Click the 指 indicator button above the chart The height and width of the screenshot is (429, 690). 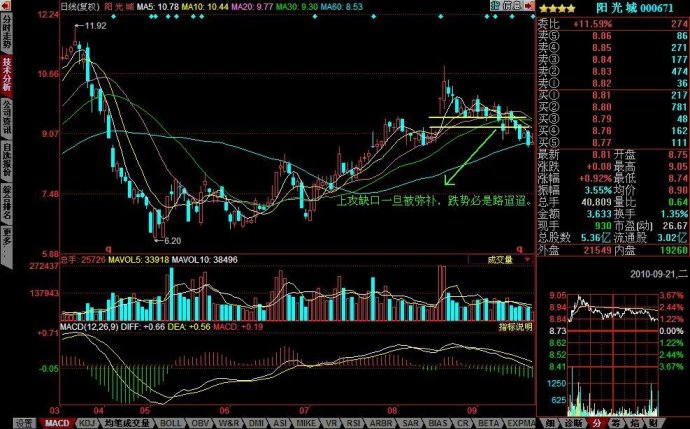pyautogui.click(x=495, y=5)
